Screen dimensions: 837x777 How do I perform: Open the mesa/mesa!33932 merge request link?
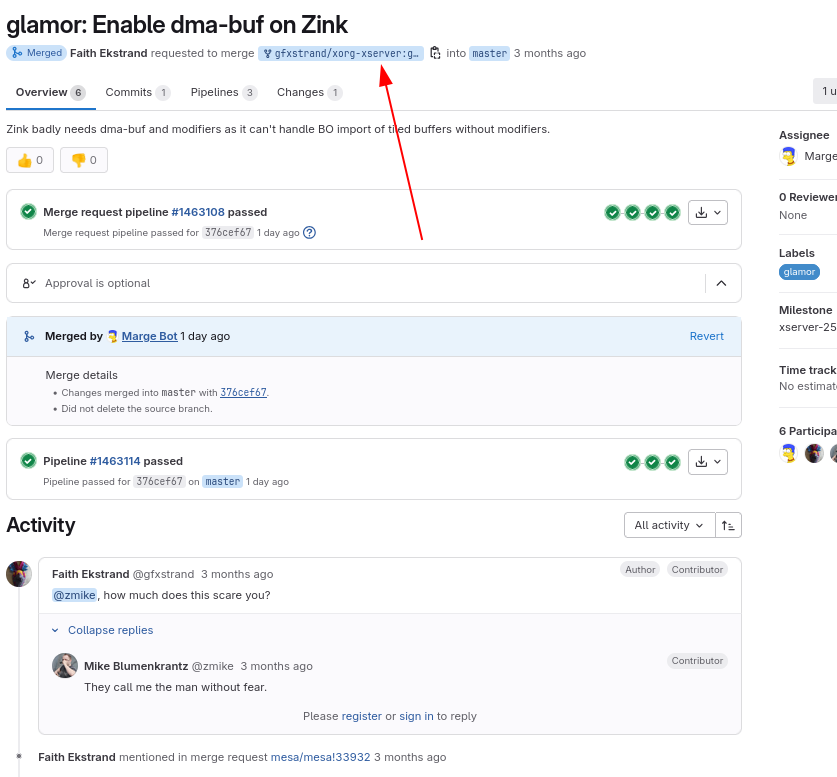(320, 757)
